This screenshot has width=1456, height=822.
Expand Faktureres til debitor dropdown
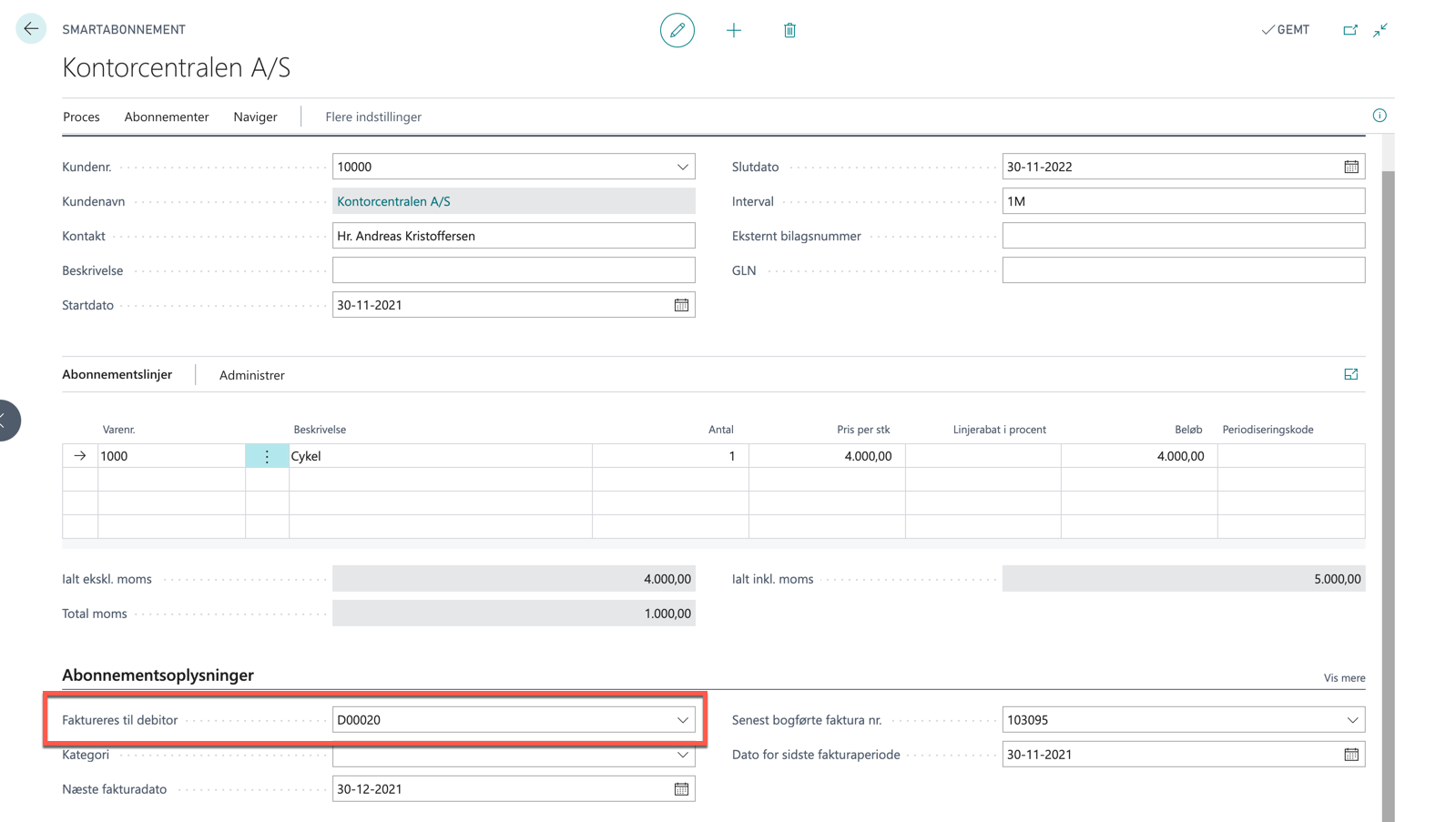[x=682, y=720]
